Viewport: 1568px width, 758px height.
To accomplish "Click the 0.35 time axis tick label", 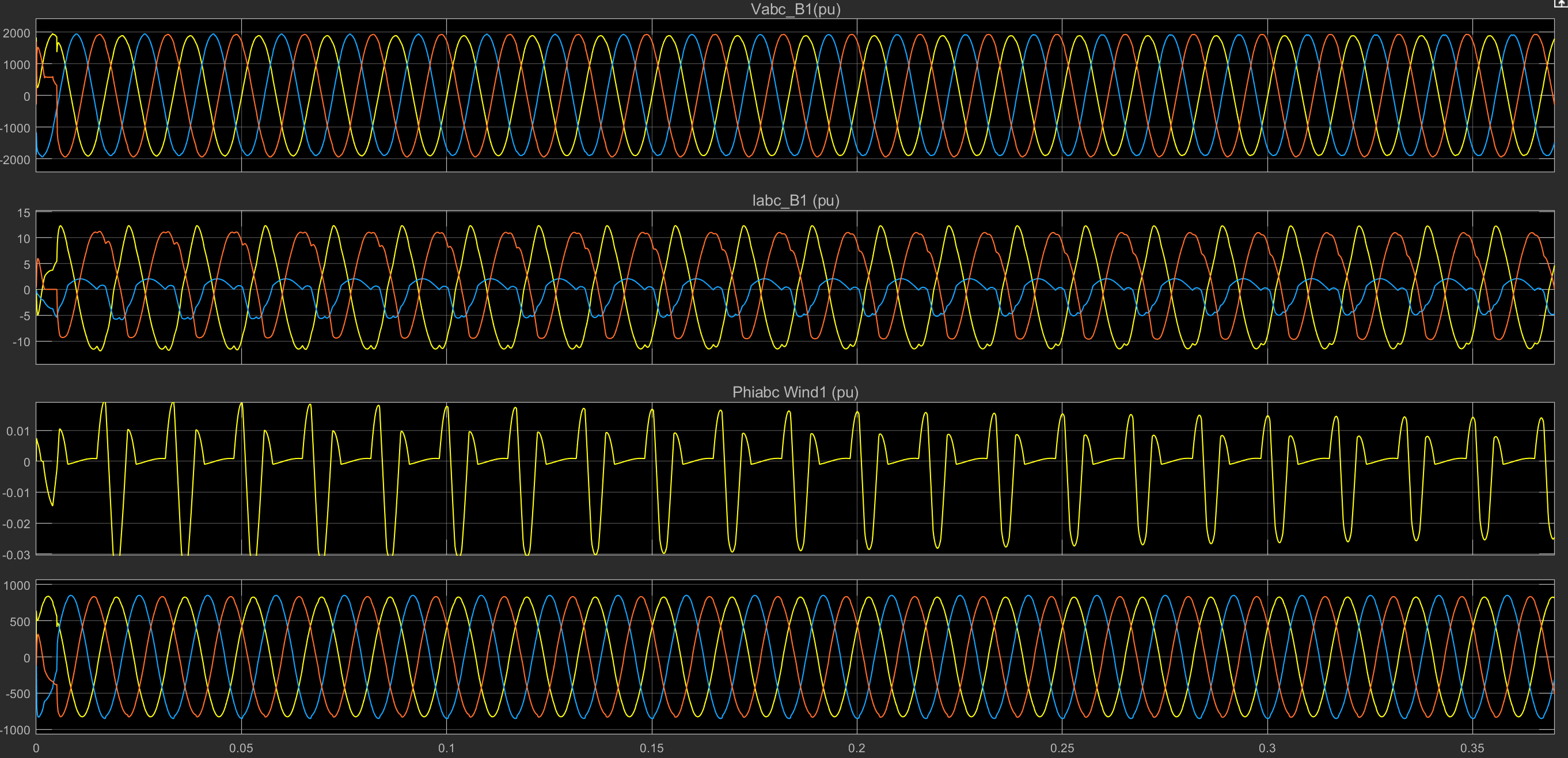I will click(x=1472, y=748).
